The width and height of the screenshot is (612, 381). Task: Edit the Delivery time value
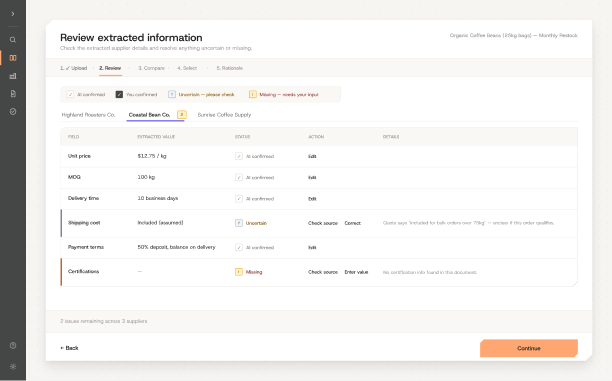coord(312,199)
